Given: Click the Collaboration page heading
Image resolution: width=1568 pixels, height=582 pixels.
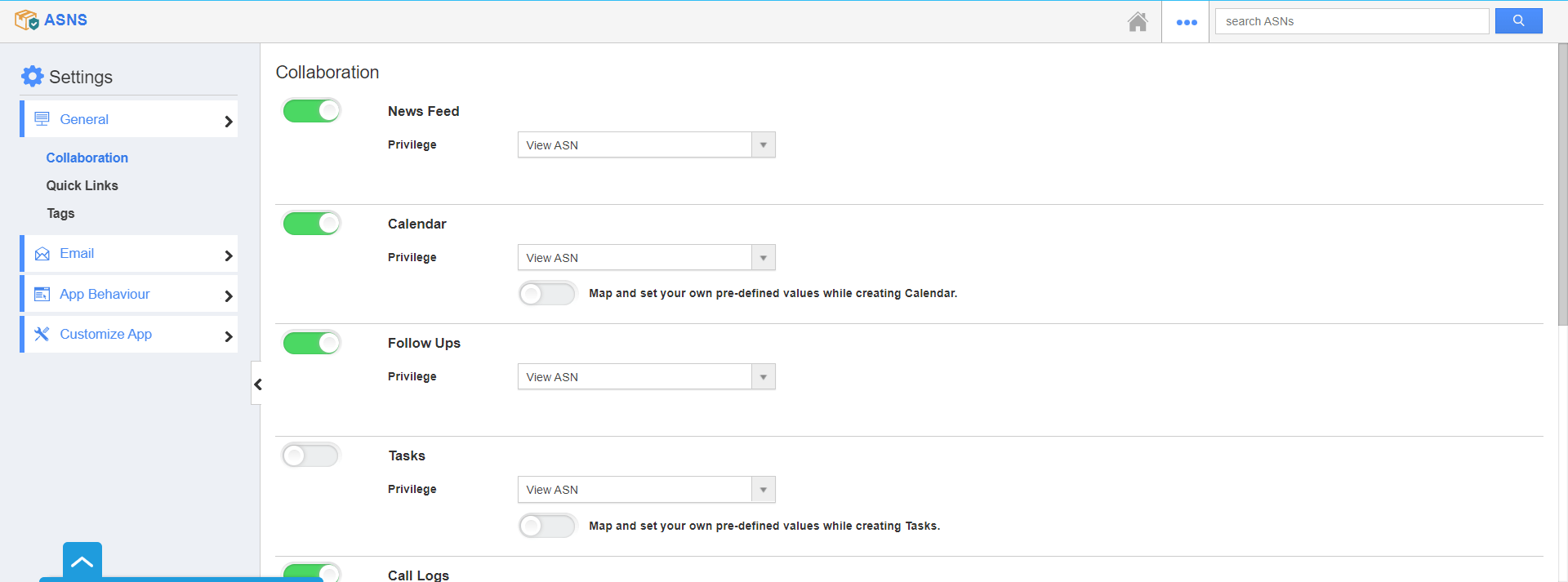Looking at the screenshot, I should pyautogui.click(x=327, y=72).
